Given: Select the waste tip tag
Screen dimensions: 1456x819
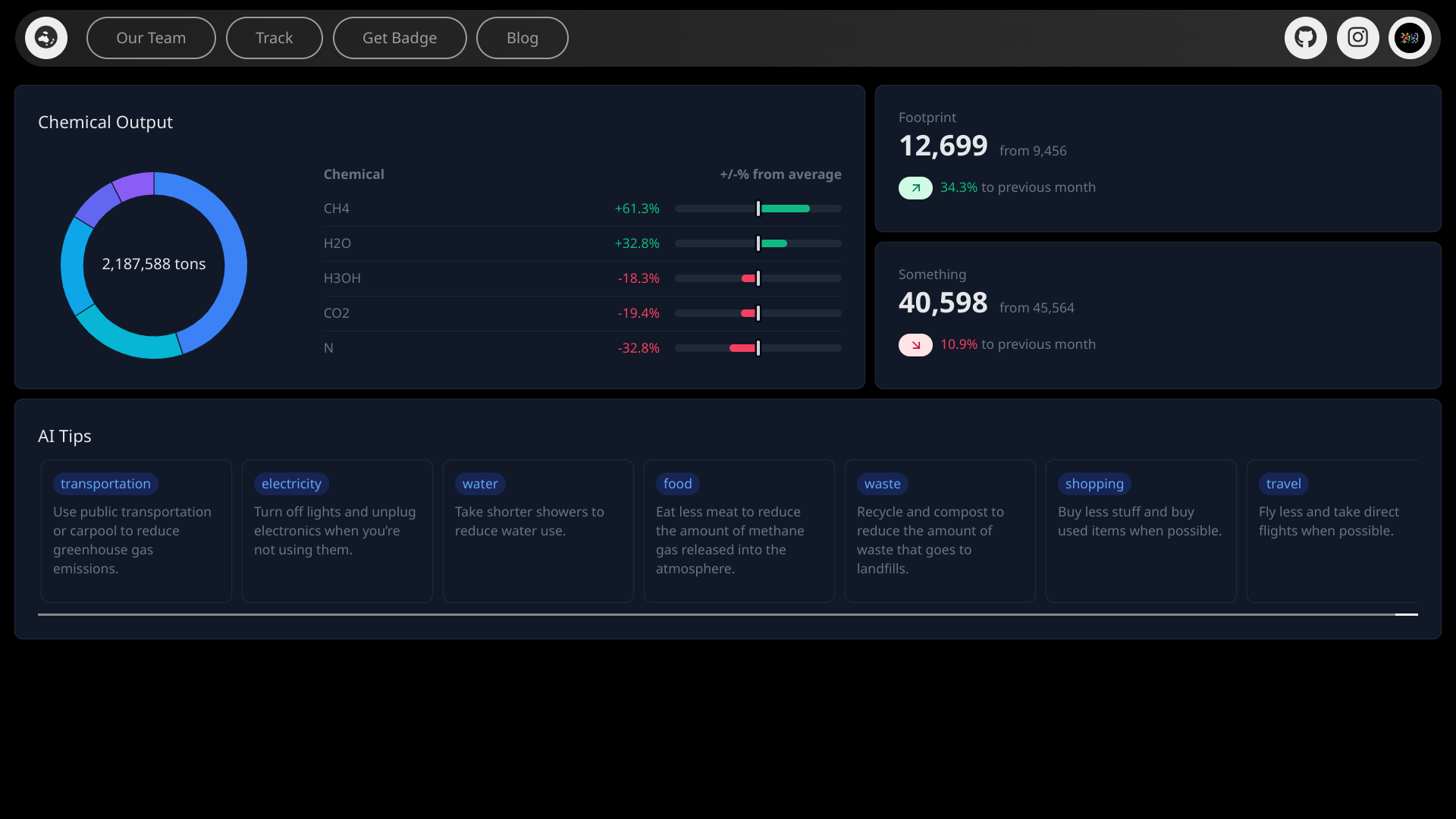Looking at the screenshot, I should click(x=882, y=484).
